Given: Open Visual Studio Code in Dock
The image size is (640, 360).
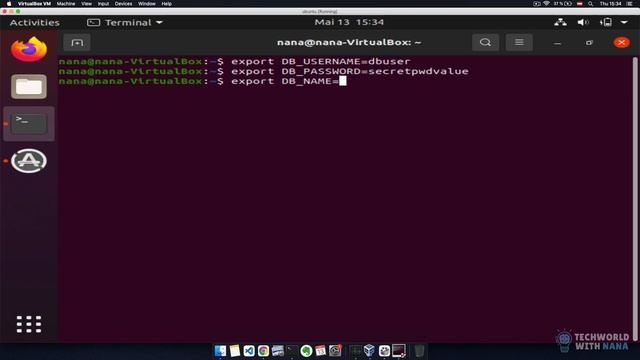Looking at the screenshot, I should point(249,351).
